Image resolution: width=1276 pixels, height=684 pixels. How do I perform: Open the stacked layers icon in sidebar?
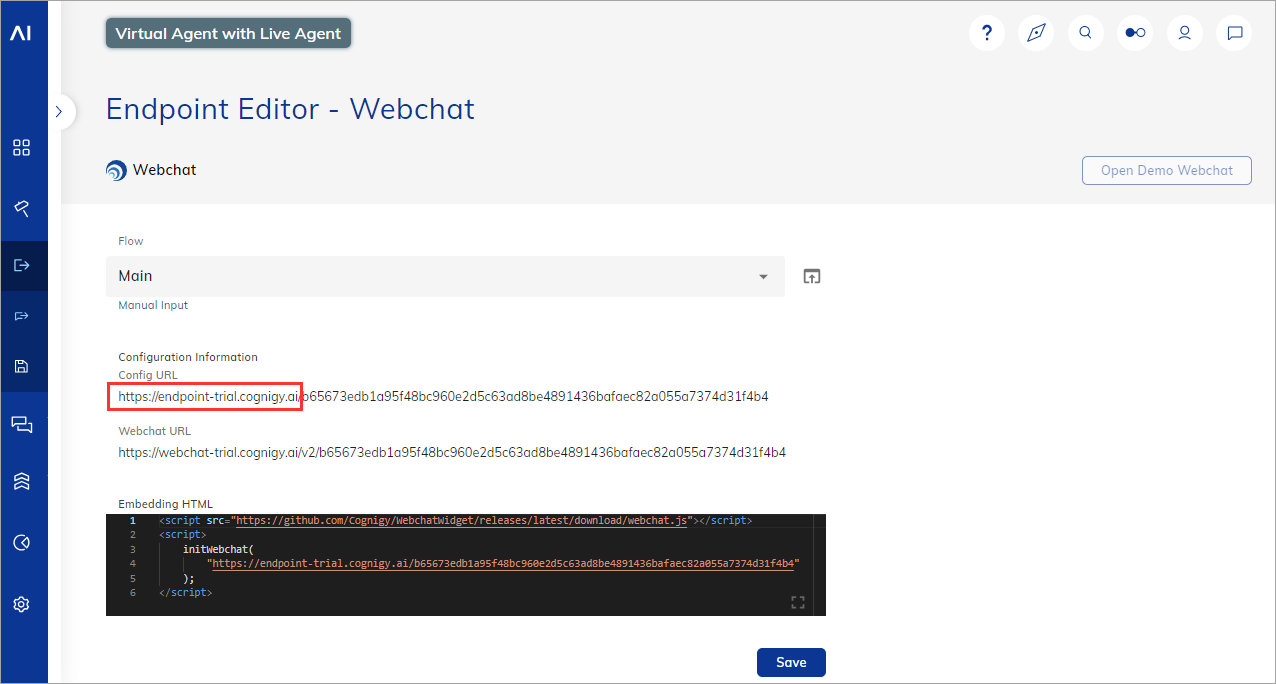21,481
